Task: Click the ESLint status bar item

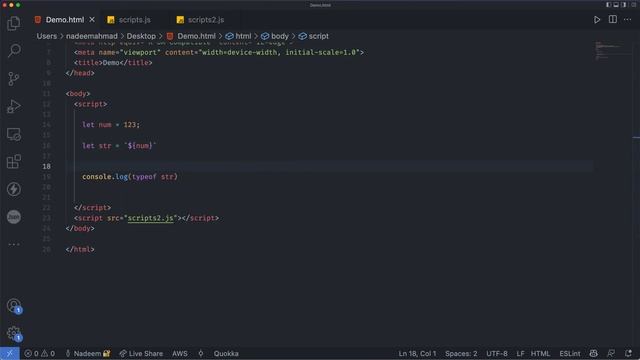Action: click(x=569, y=353)
